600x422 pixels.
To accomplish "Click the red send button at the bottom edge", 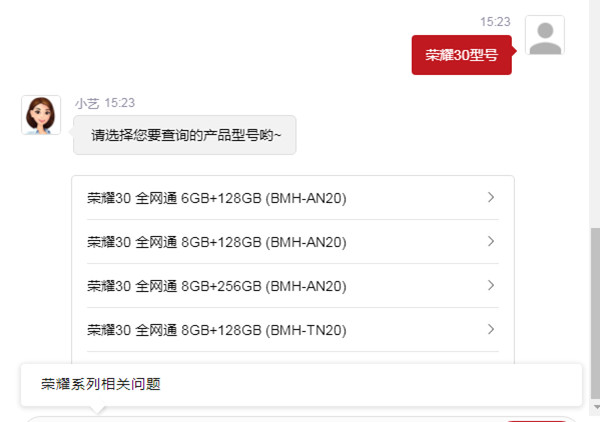I will coord(536,420).
